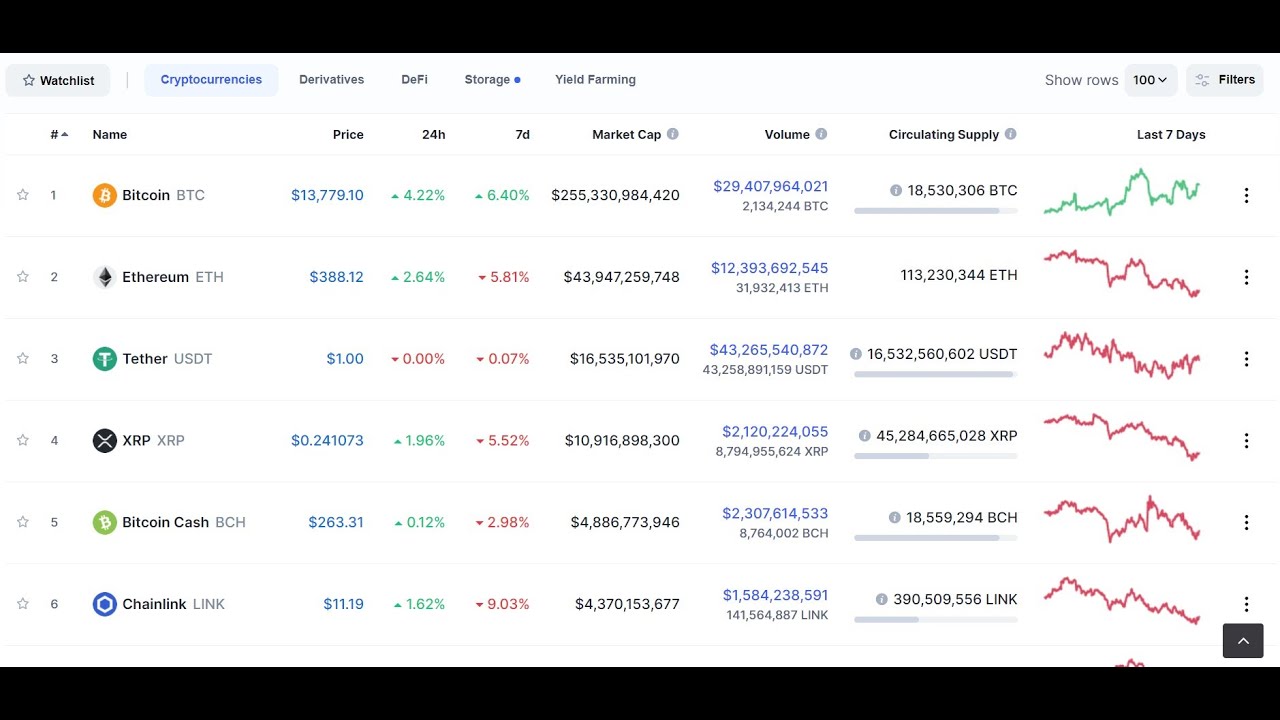Click the scroll-to-top arrow button
Image resolution: width=1280 pixels, height=720 pixels.
click(x=1243, y=641)
